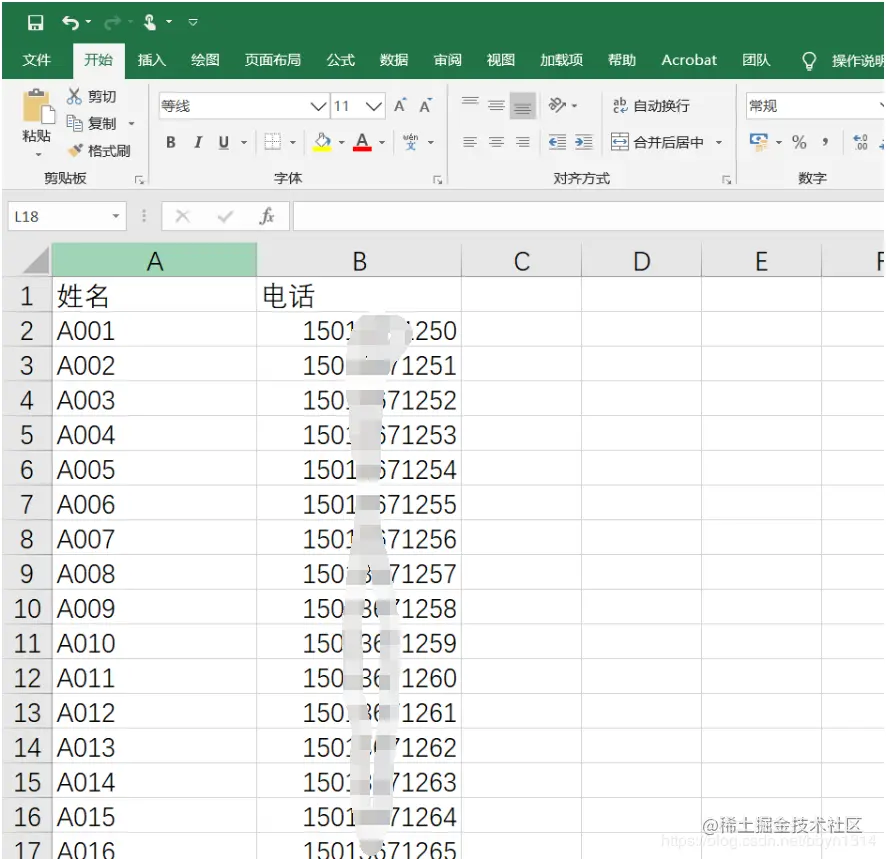Viewport: 886px width, 859px height.
Task: Click the Redo arrow icon
Action: tap(112, 23)
